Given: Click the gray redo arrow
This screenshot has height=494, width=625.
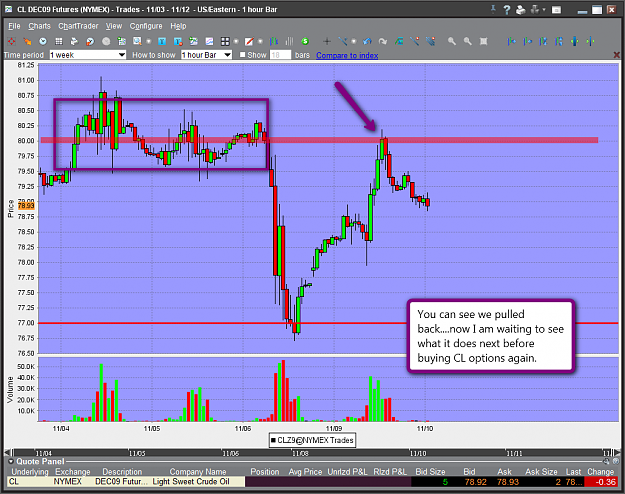Looking at the screenshot, I should coord(383,41).
